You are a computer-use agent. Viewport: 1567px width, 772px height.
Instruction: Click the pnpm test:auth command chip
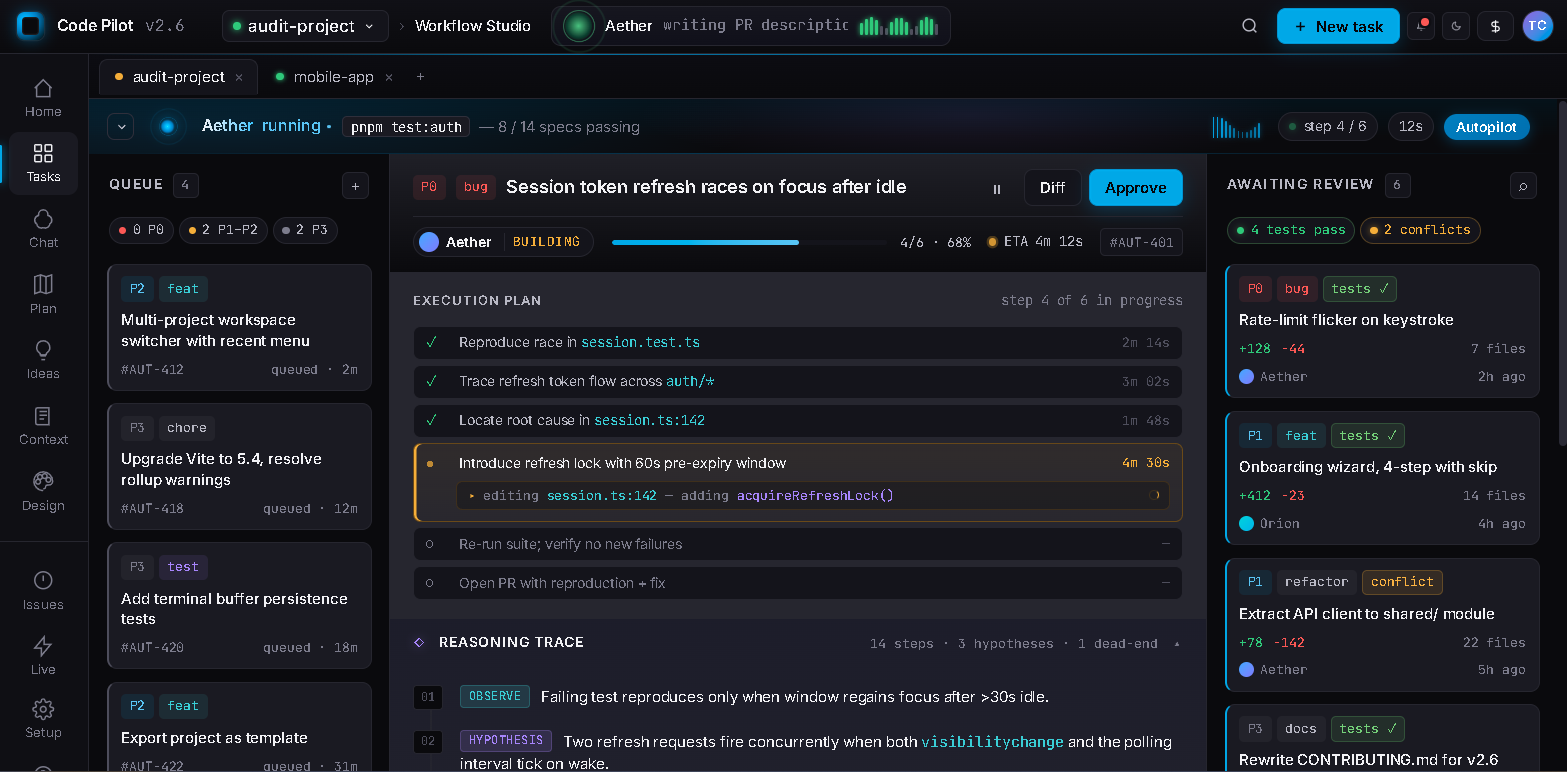(x=406, y=127)
